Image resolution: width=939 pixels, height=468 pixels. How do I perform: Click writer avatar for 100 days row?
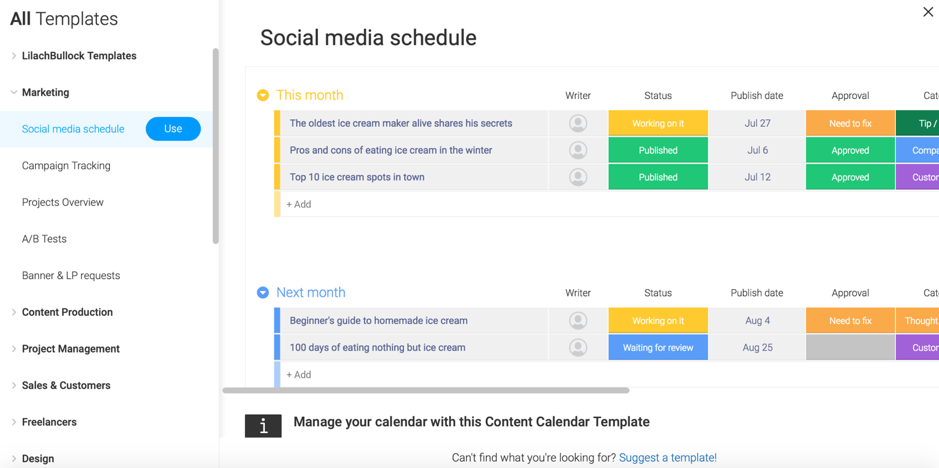click(578, 348)
